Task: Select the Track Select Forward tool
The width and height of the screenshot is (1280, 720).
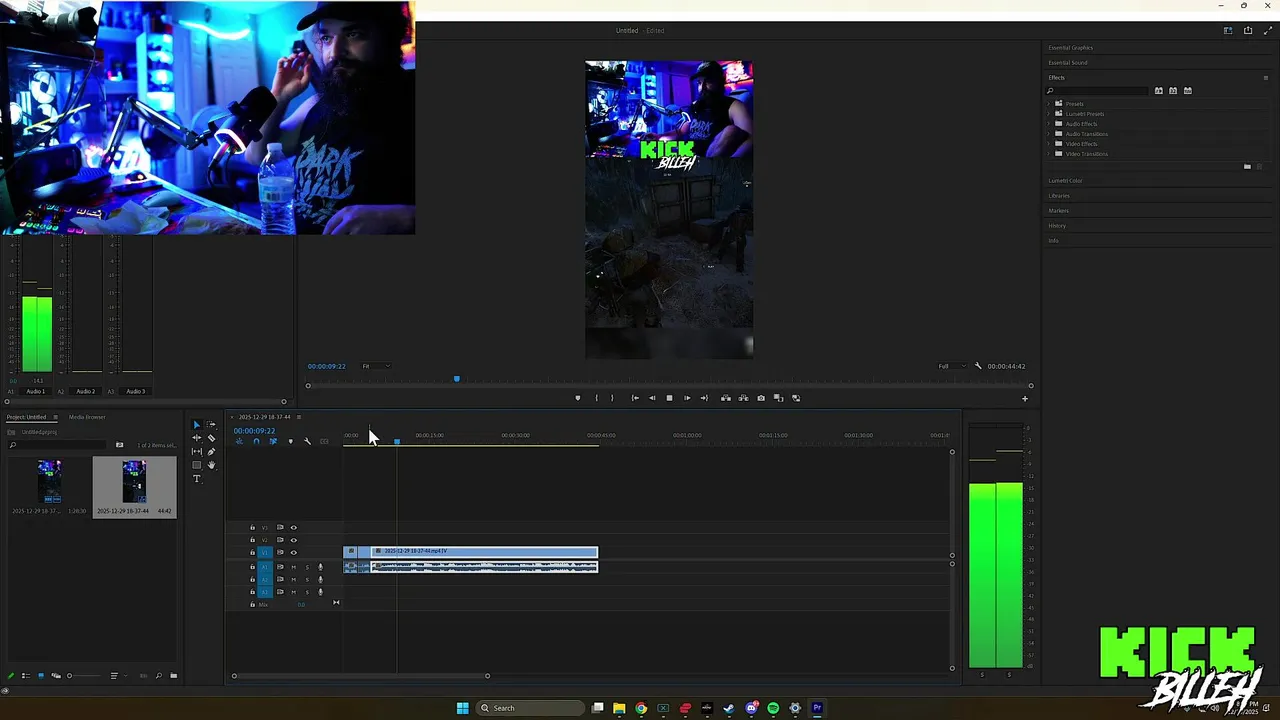Action: tap(211, 424)
